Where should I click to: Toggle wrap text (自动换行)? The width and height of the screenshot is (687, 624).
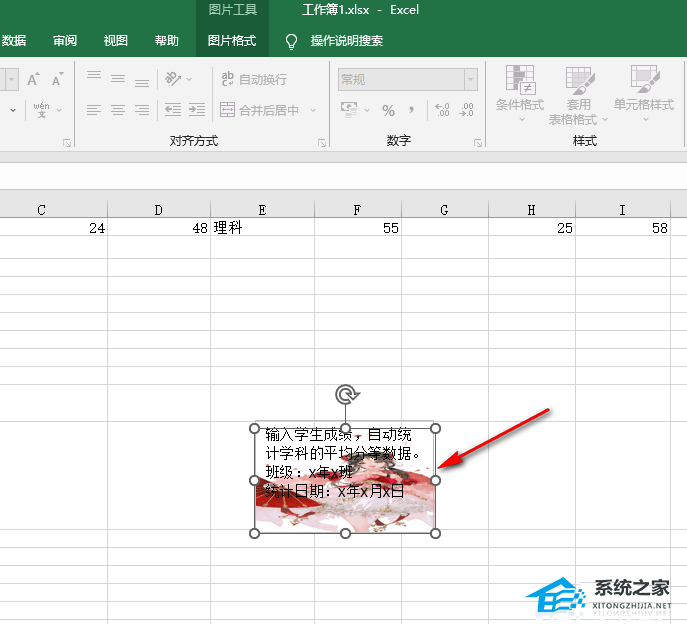click(254, 79)
